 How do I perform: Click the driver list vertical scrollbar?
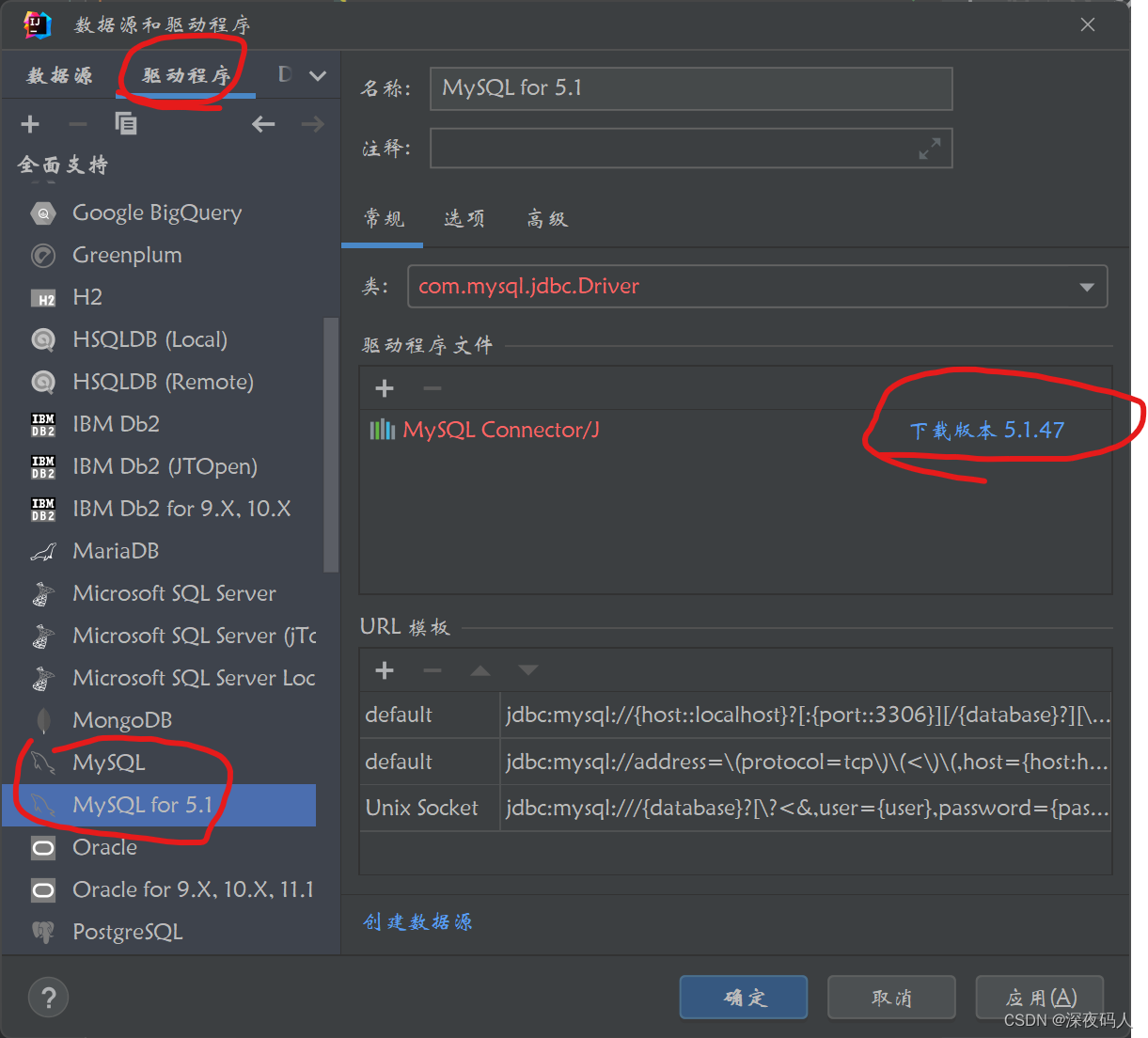(x=330, y=444)
